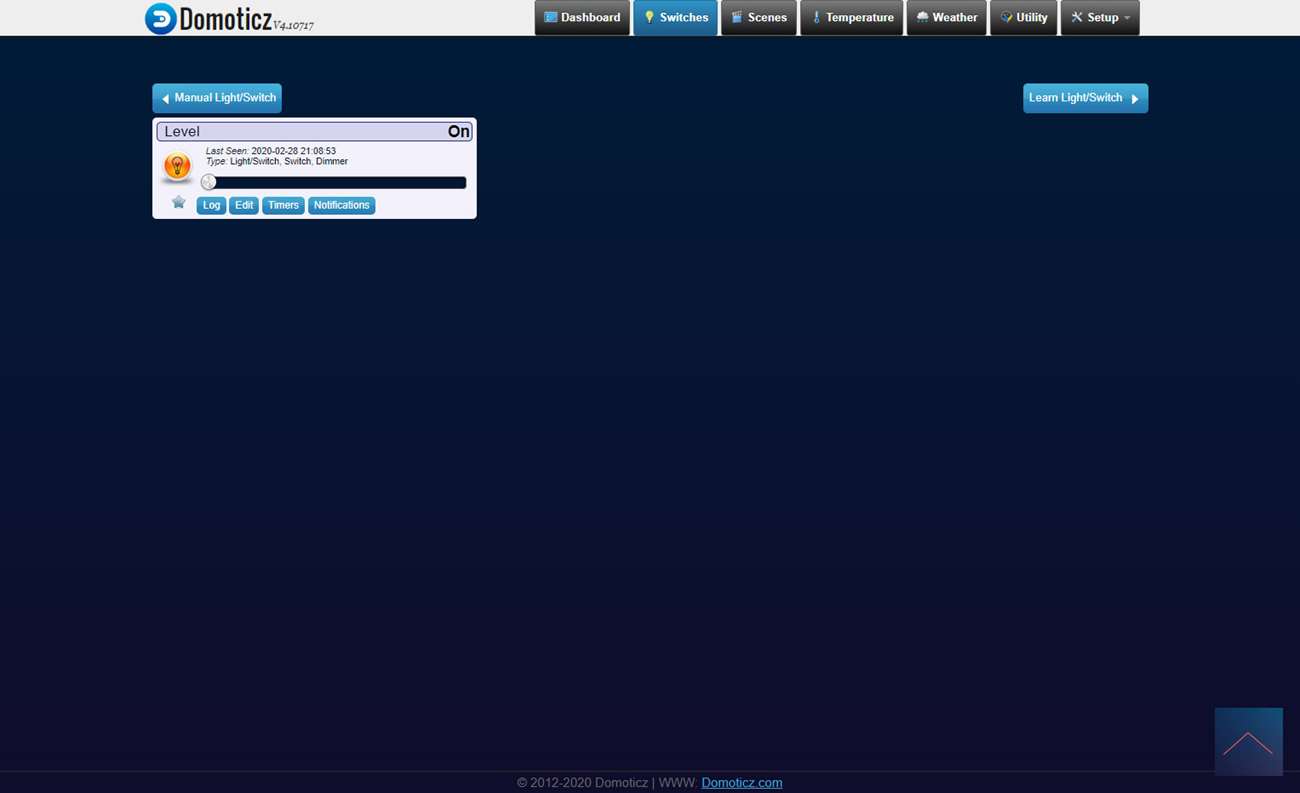
Task: Open the Log for the Level device
Action: point(211,206)
